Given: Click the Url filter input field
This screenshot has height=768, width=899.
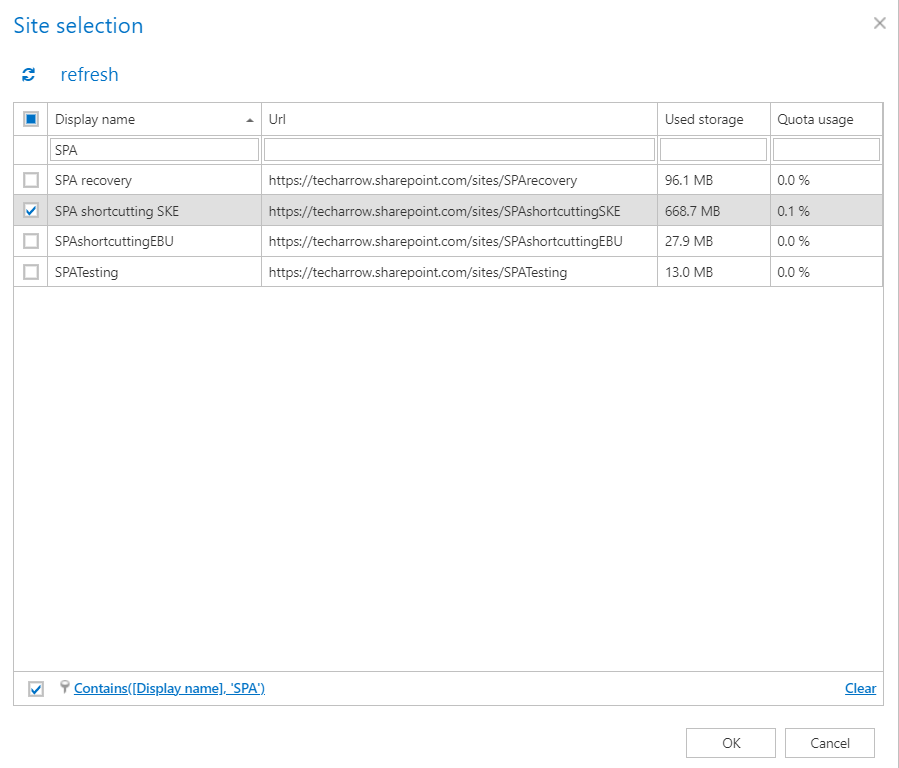Looking at the screenshot, I should pos(459,150).
